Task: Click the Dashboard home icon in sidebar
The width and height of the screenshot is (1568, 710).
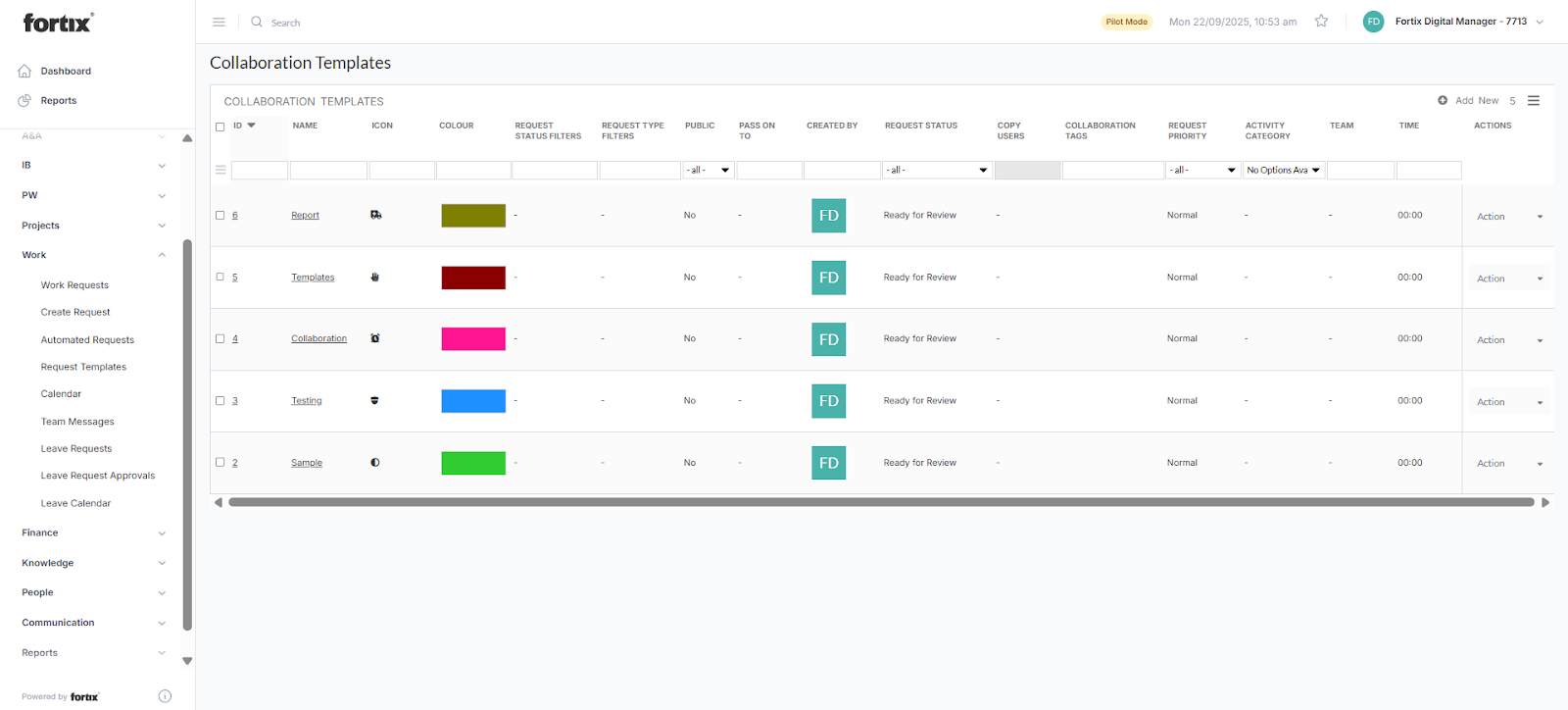Action: [24, 72]
